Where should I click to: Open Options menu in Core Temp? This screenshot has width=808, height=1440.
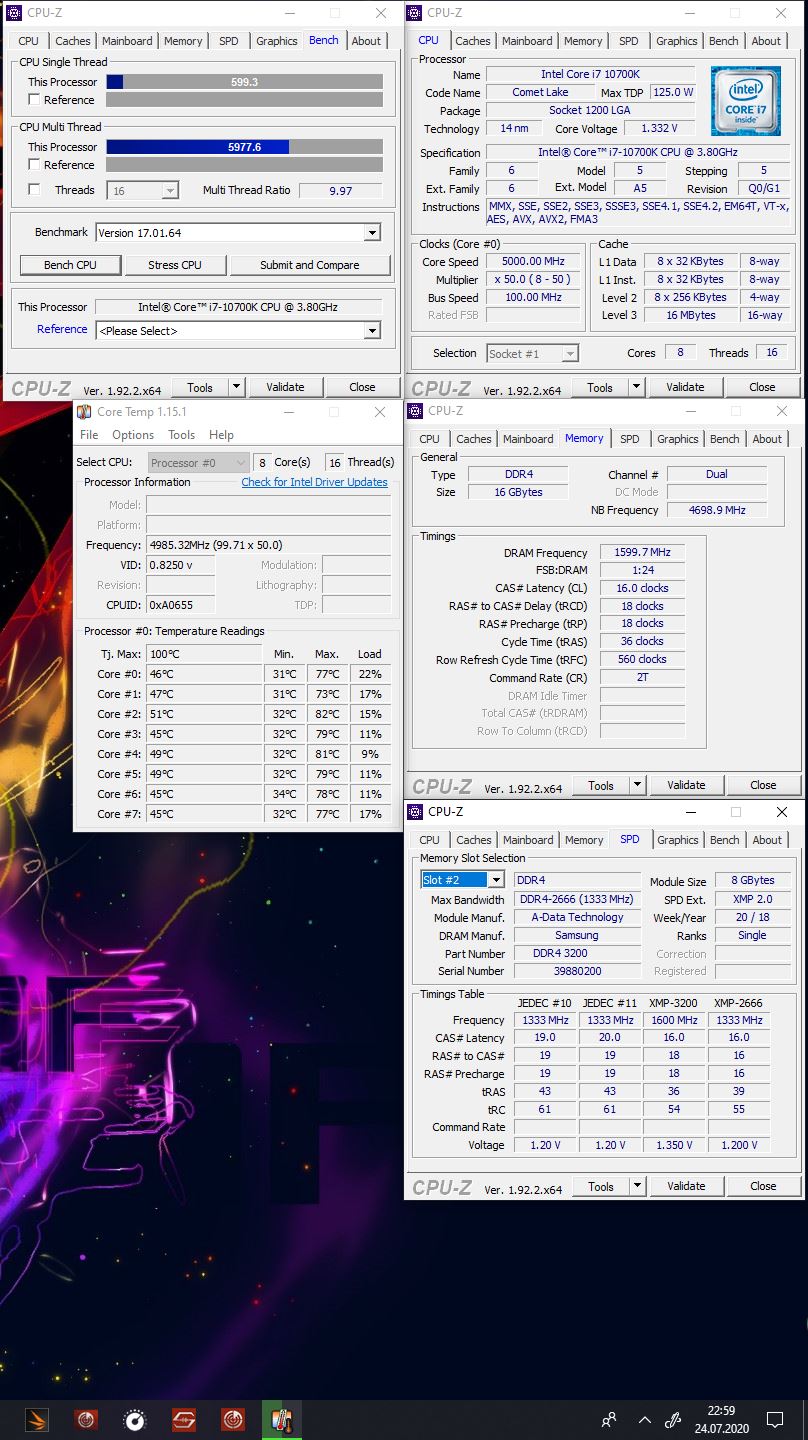(x=133, y=435)
